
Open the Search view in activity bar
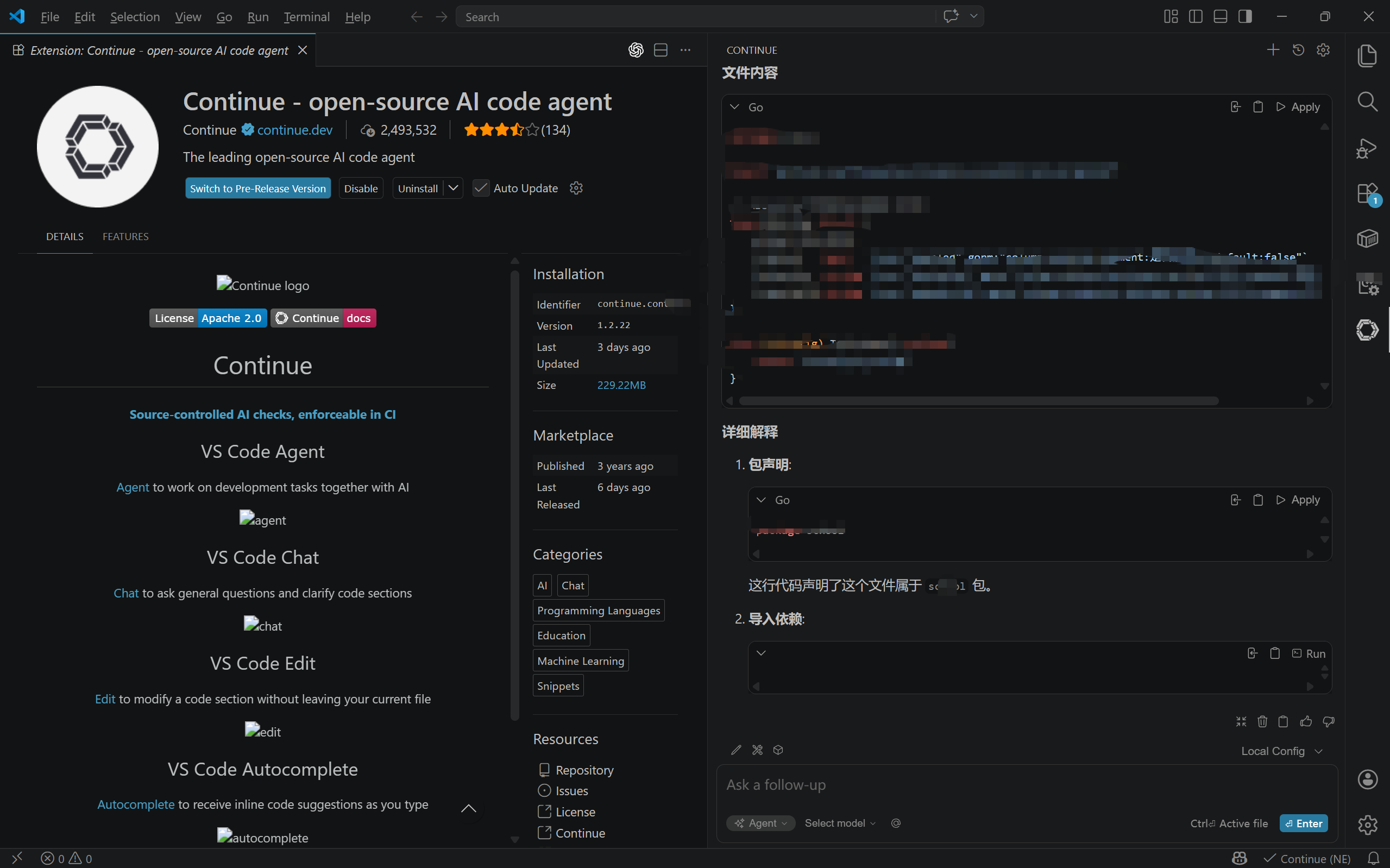tap(1367, 102)
